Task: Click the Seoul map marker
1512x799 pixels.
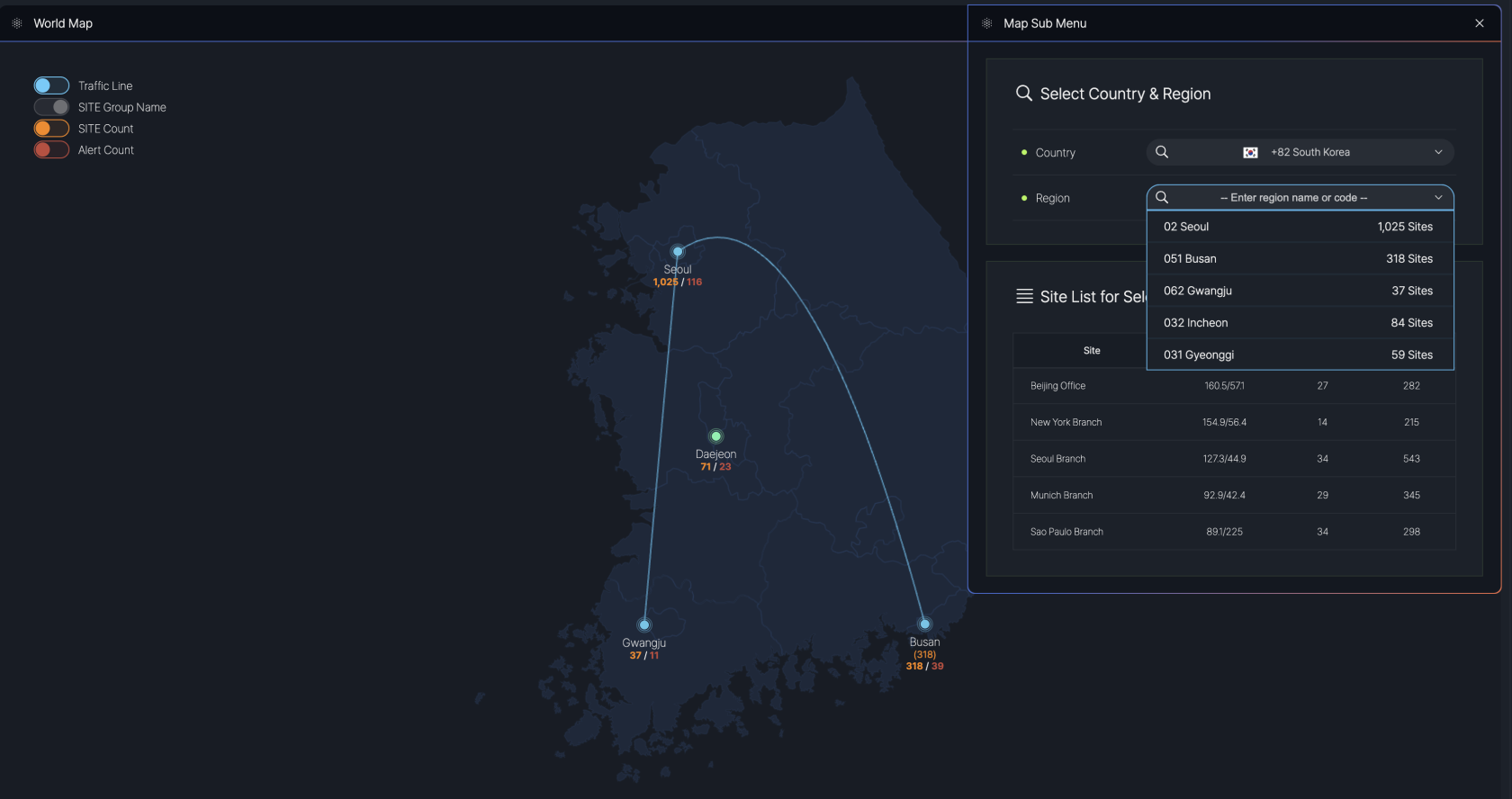Action: (x=678, y=252)
